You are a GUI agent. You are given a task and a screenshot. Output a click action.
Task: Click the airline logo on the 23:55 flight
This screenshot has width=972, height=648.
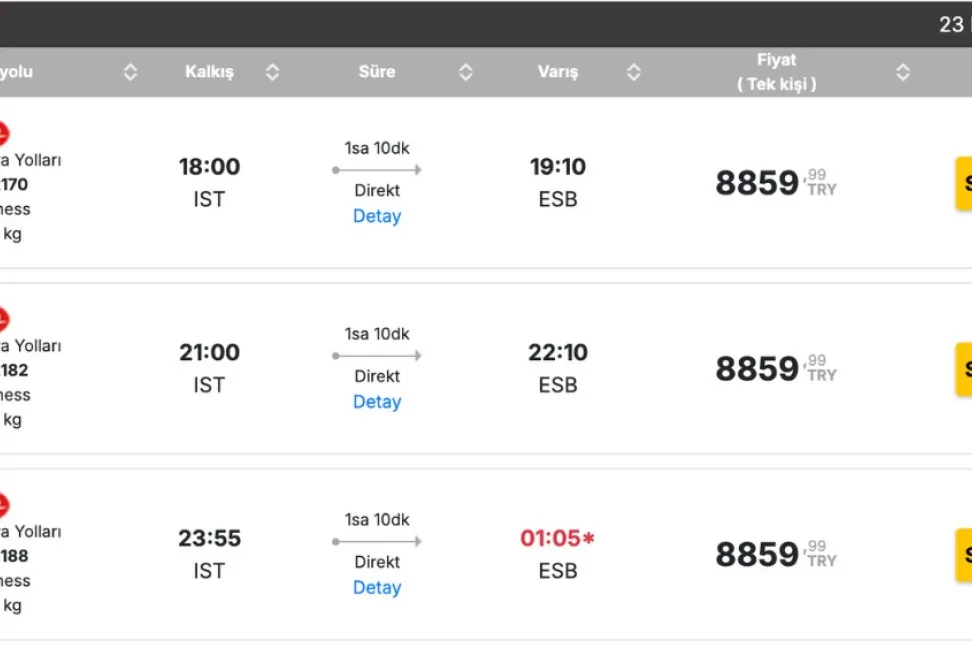[x=3, y=505]
